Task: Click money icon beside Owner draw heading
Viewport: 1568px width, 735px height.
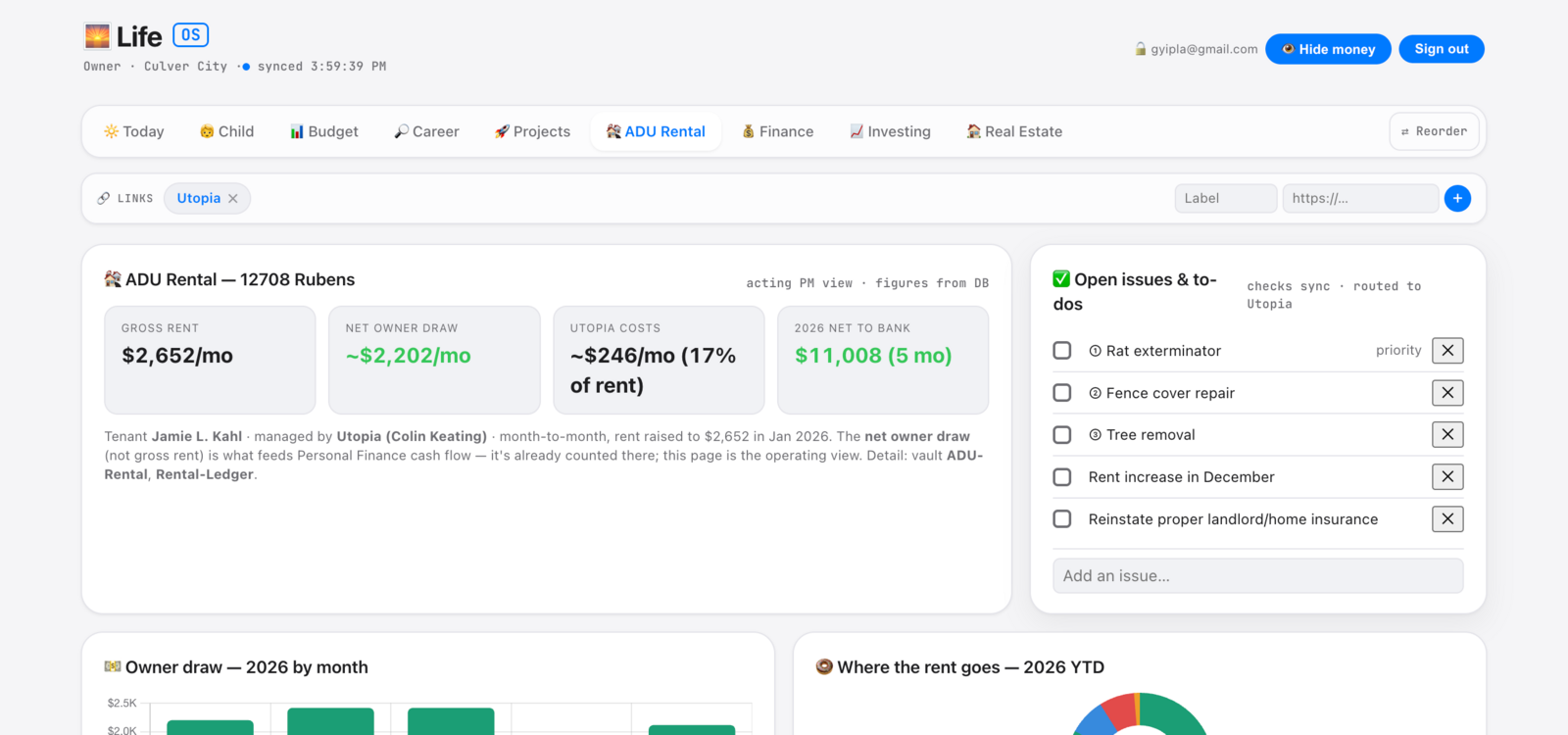Action: coord(113,666)
